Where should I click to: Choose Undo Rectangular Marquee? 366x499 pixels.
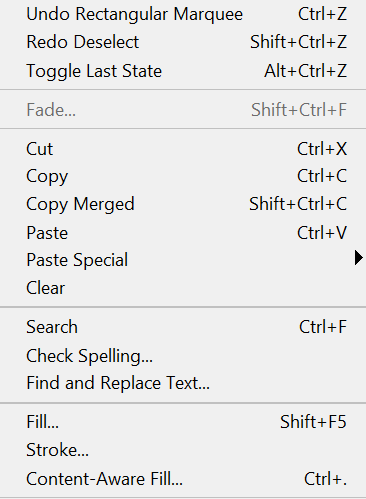183,14
